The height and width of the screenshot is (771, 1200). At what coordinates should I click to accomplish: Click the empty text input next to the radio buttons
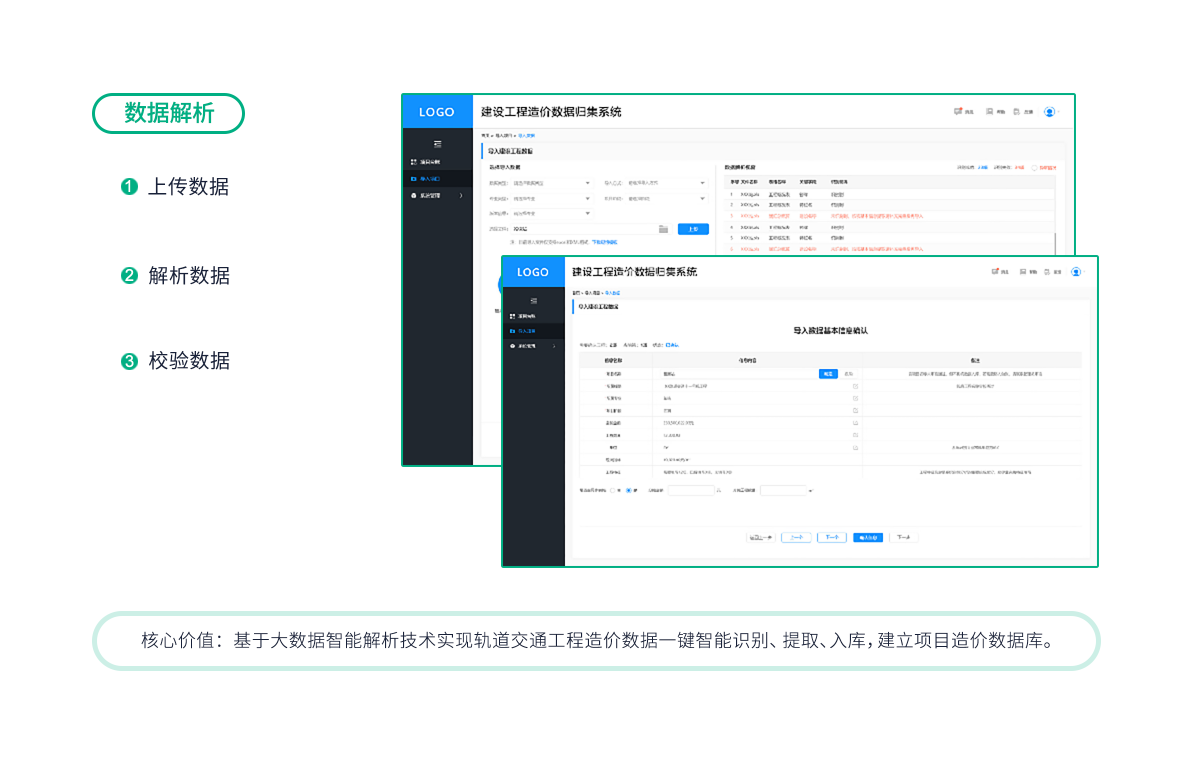tap(691, 490)
